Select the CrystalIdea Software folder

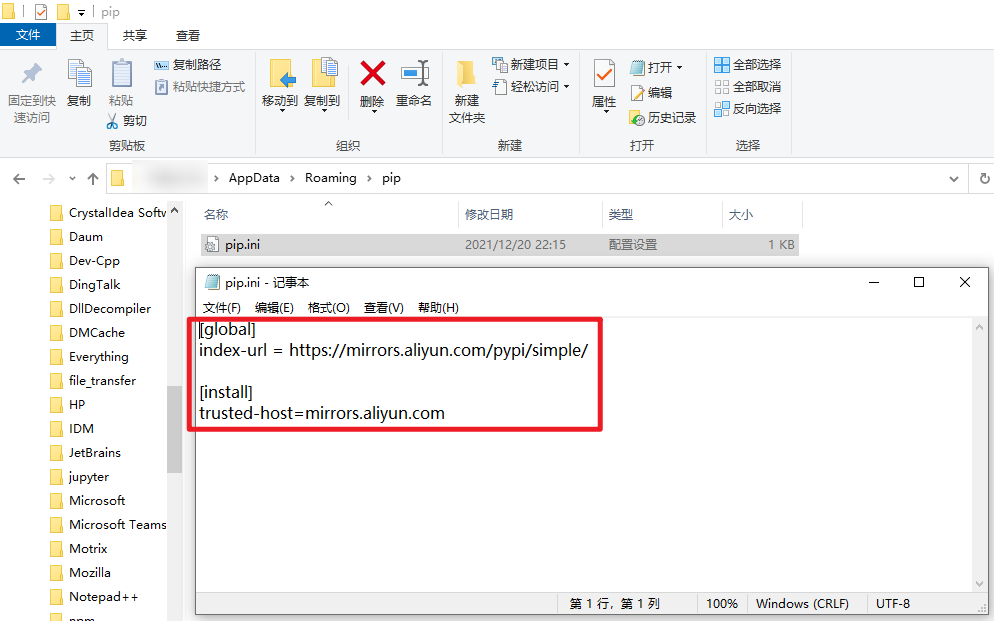click(x=109, y=213)
